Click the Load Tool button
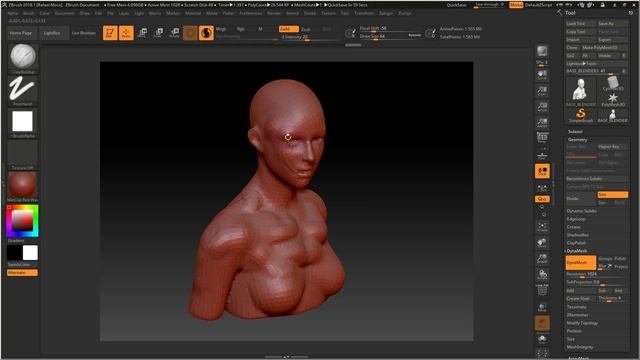 pyautogui.click(x=580, y=24)
